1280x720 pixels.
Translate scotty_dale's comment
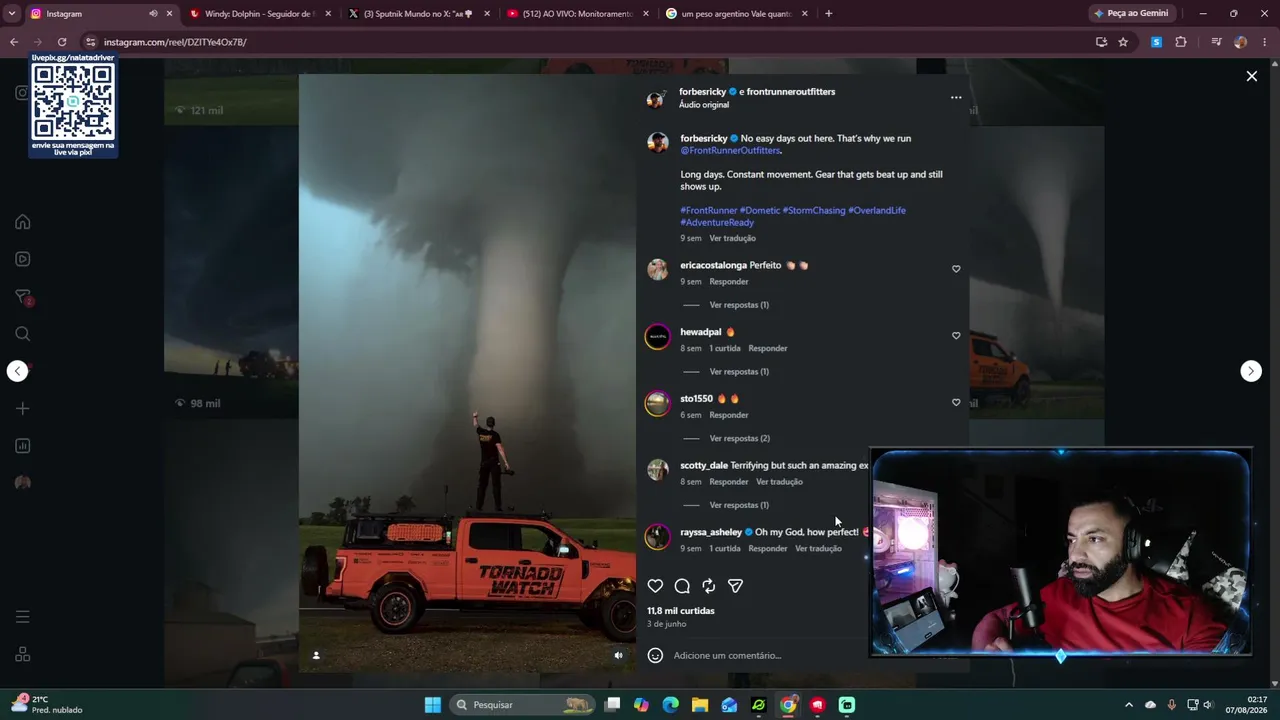pyautogui.click(x=779, y=482)
